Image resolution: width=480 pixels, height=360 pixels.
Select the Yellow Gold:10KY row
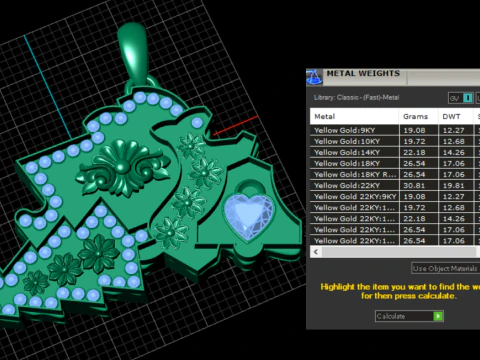(x=395, y=141)
